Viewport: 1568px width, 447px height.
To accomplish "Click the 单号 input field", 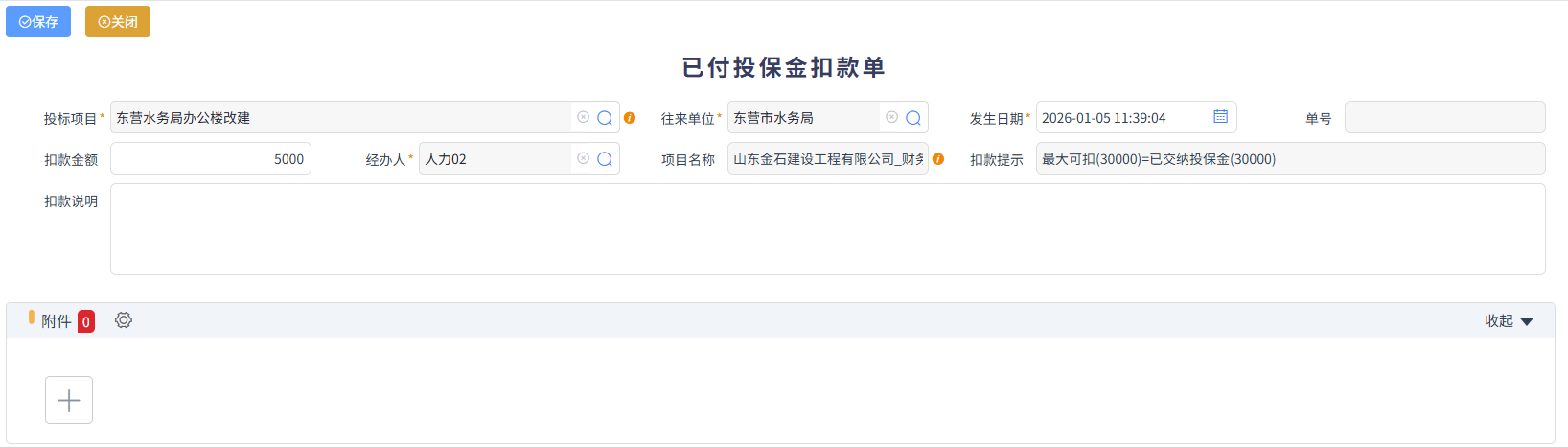I will point(1444,118).
